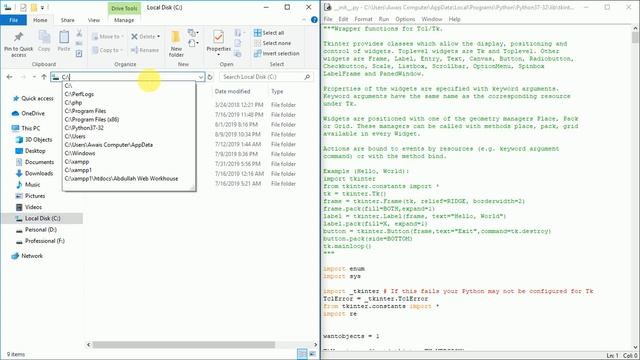Open the Run menu in IDLE editor
640x360 pixels.
(x=384, y=19)
